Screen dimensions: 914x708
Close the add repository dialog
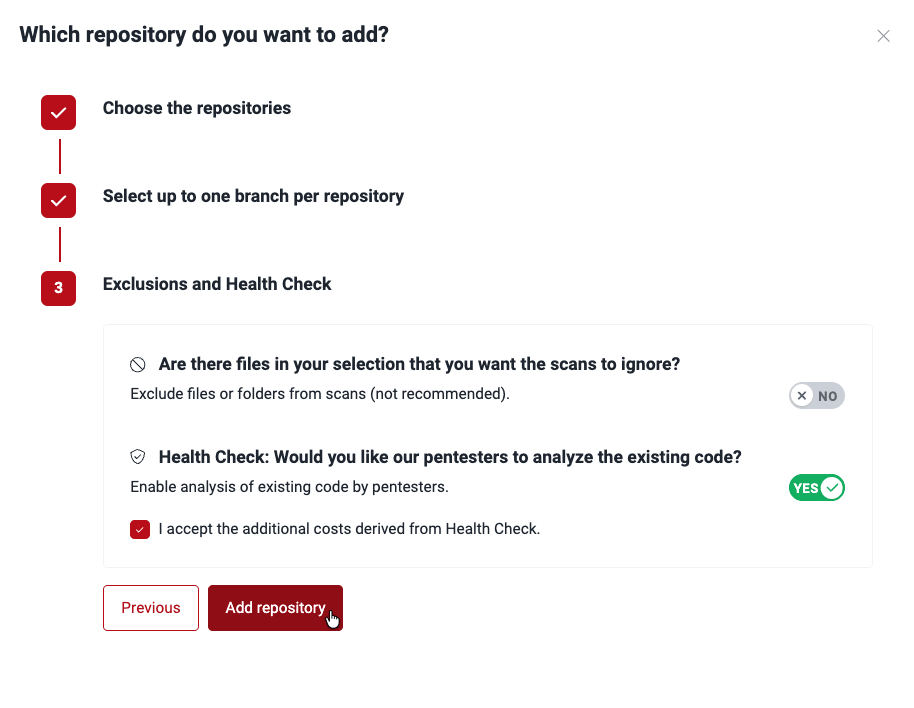click(883, 36)
